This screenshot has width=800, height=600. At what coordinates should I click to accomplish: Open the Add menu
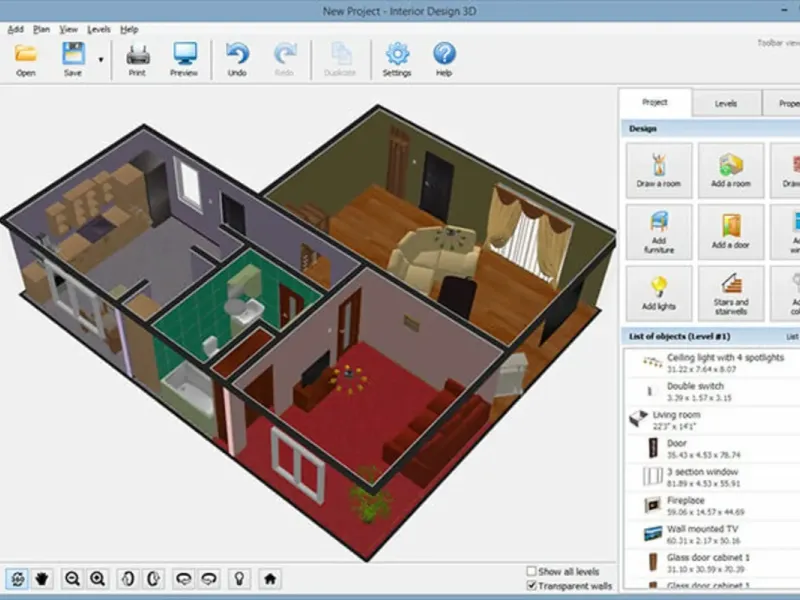pos(16,30)
